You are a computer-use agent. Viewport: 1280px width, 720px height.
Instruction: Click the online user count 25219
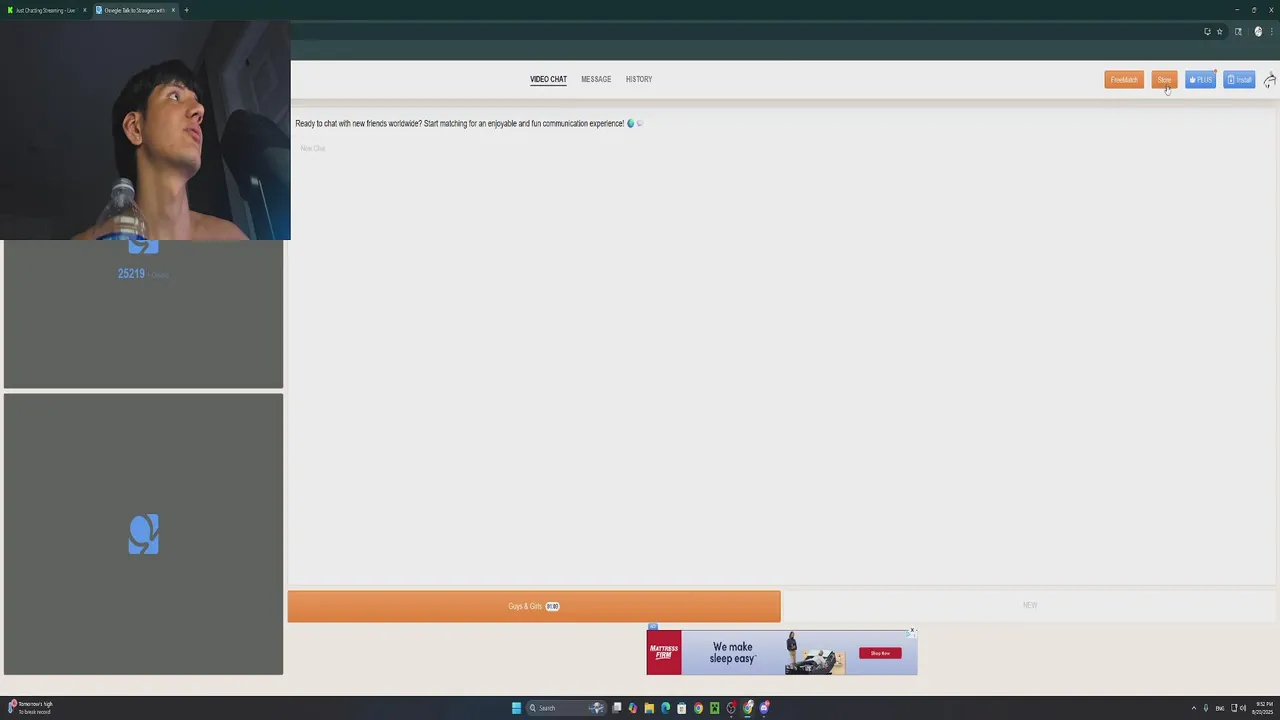point(131,274)
